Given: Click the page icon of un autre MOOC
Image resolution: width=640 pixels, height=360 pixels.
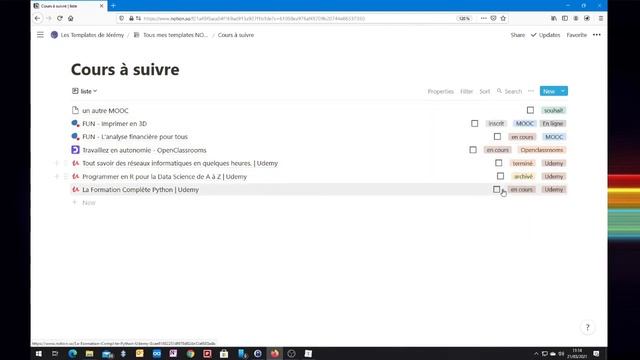Looking at the screenshot, I should (75, 110).
